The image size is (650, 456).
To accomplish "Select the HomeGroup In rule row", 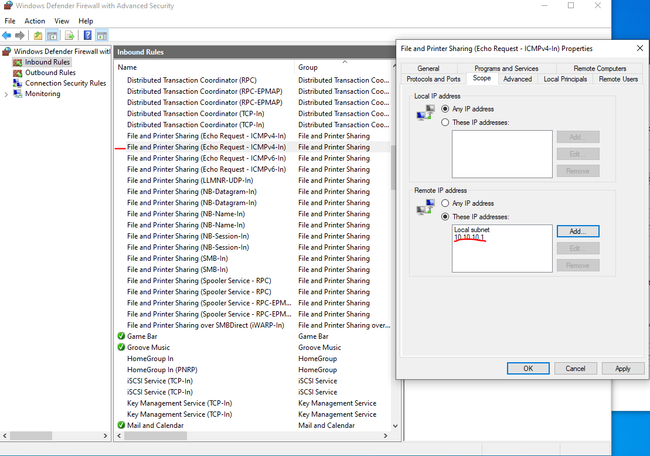I will point(253,359).
